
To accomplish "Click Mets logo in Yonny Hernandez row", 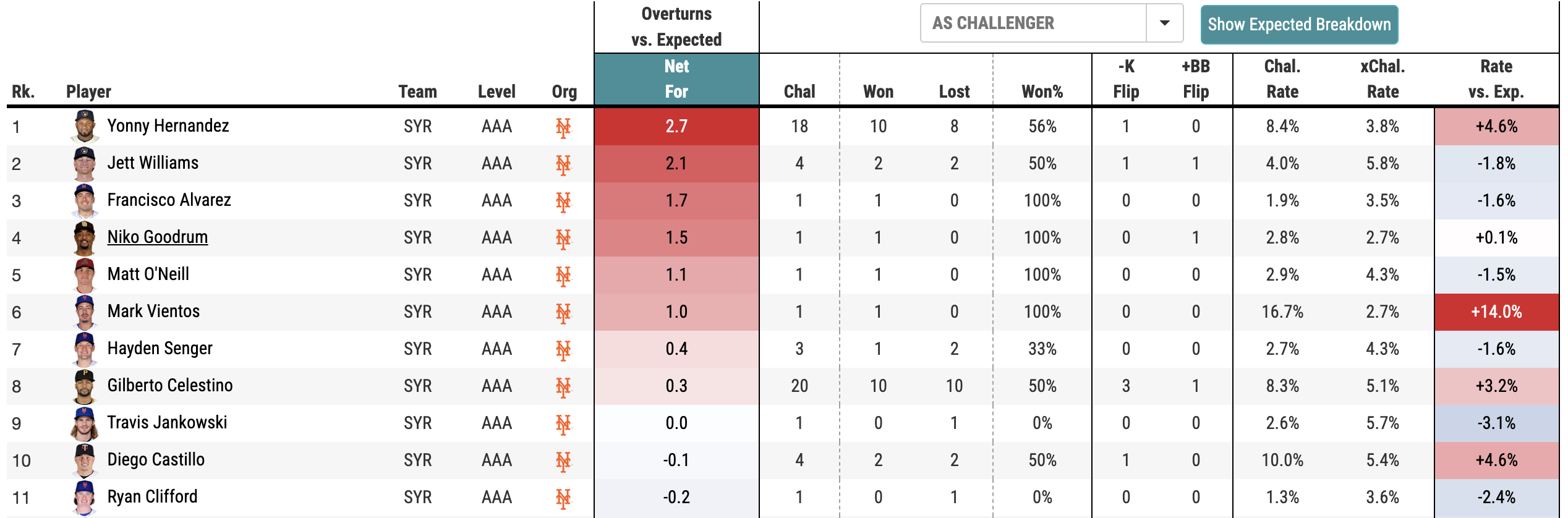I will (563, 127).
